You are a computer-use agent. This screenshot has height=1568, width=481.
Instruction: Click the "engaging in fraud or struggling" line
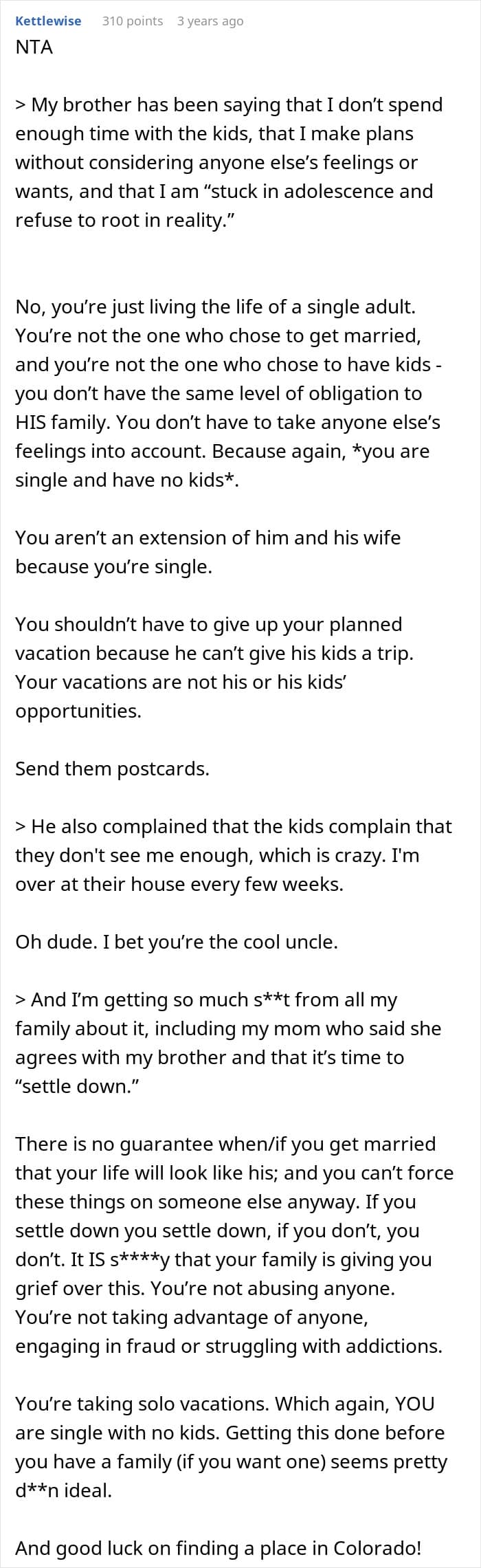click(229, 1347)
